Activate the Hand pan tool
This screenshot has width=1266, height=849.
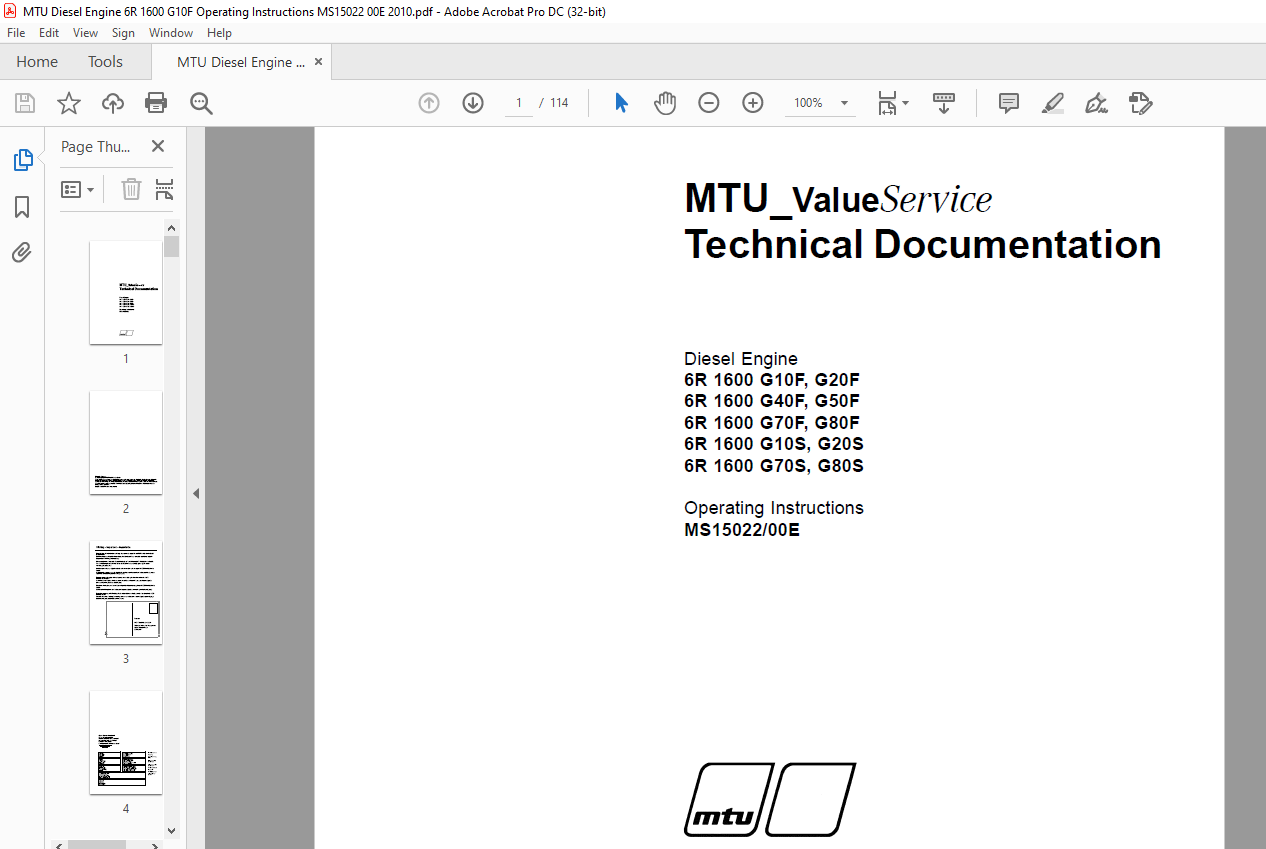pos(665,103)
